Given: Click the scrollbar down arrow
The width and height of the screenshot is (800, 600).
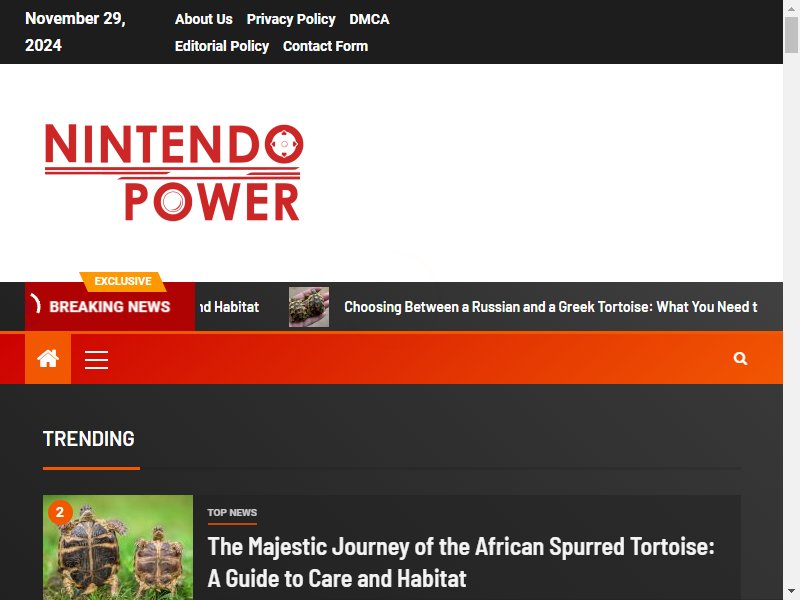Looking at the screenshot, I should click(x=791, y=591).
